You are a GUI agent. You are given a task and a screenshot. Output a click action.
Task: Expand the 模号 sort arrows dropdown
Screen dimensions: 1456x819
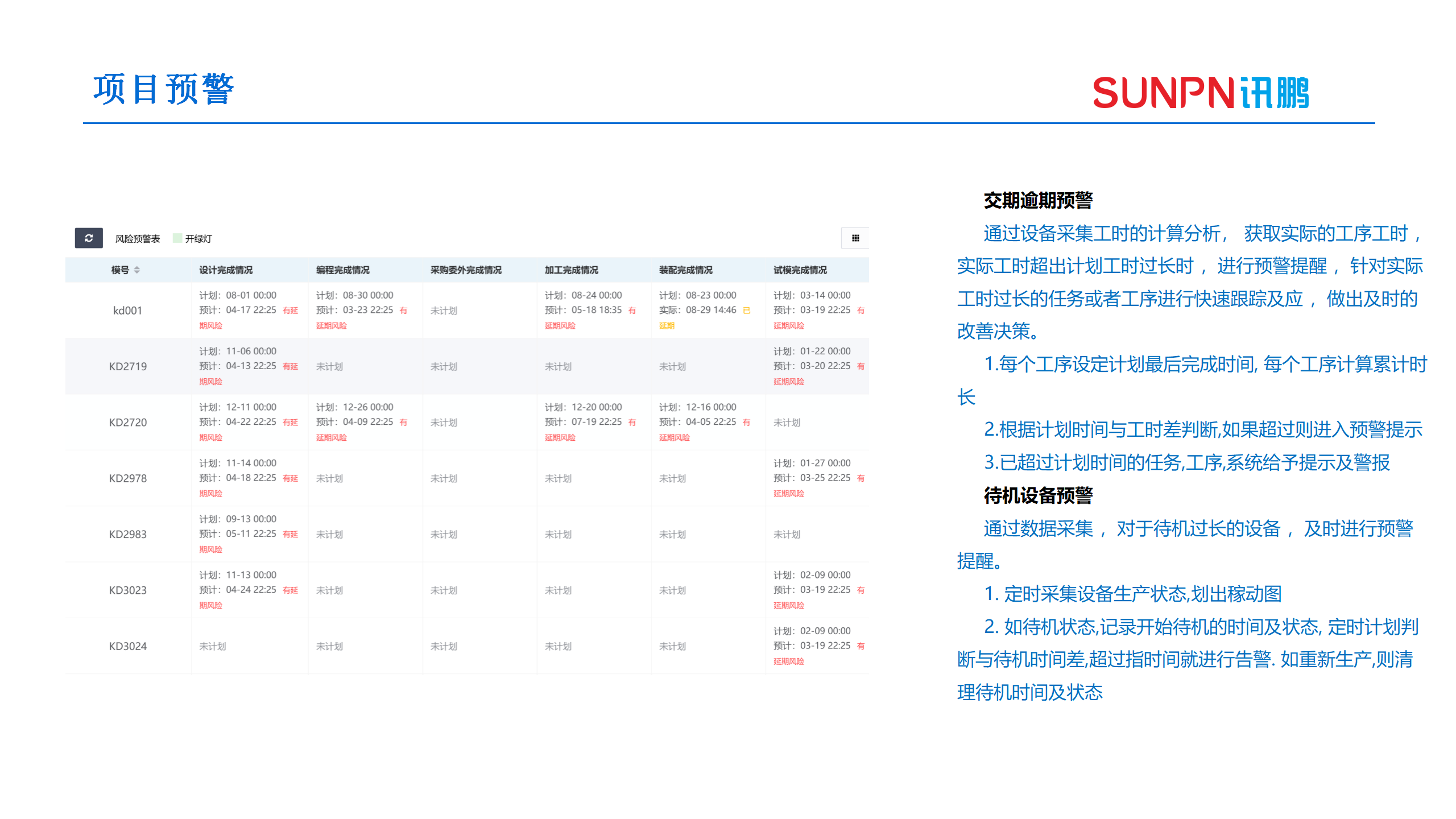(x=138, y=270)
